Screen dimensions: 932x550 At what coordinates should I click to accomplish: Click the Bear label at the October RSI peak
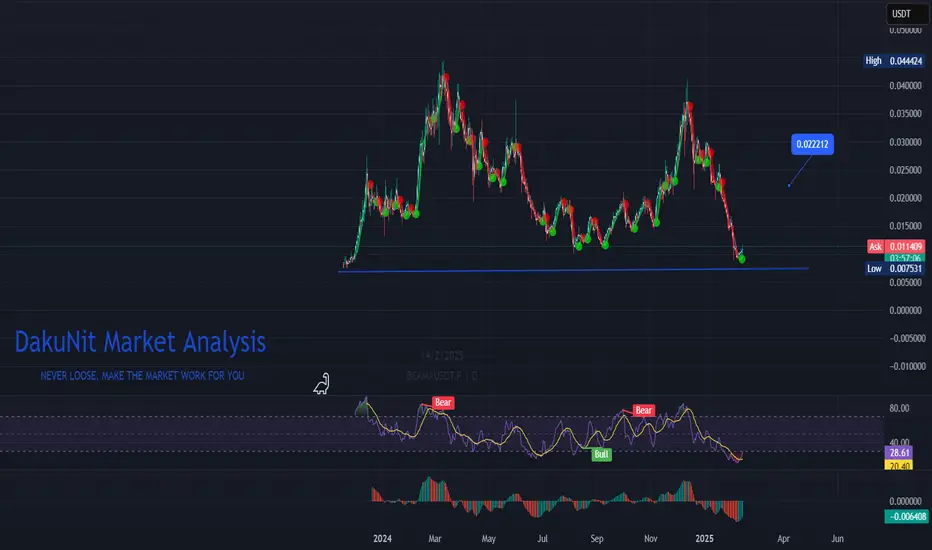(x=644, y=410)
